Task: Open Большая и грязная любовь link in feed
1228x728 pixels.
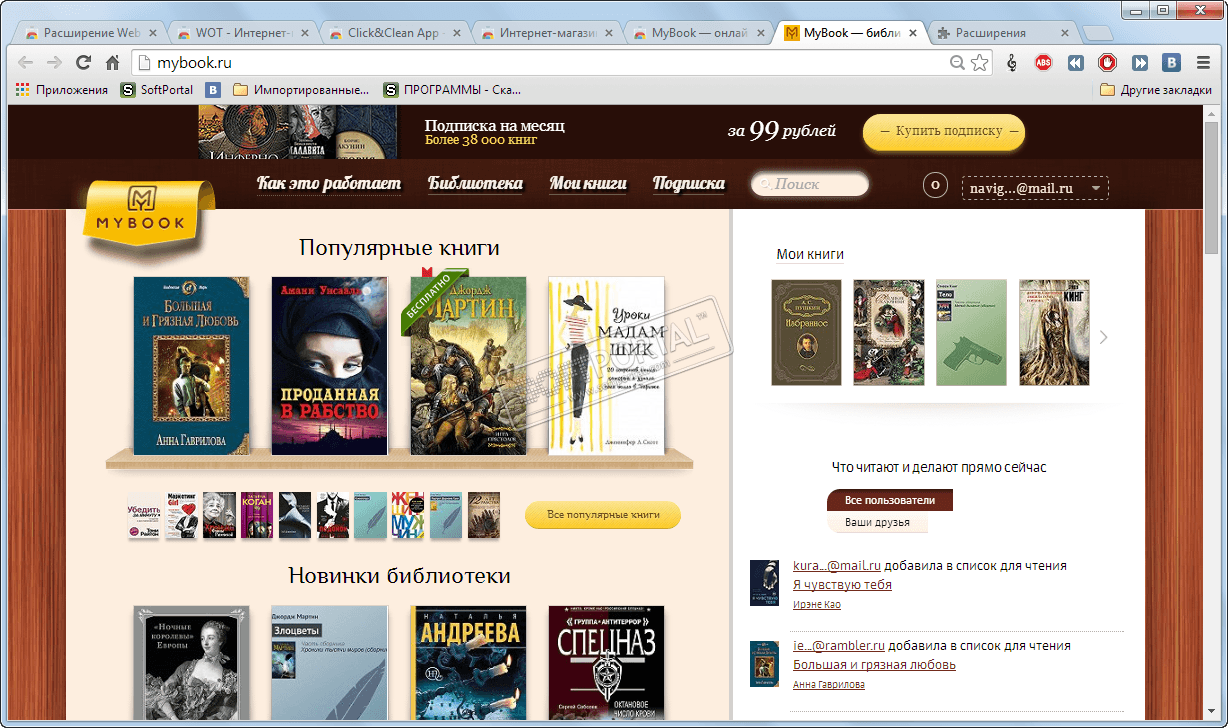Action: pyautogui.click(x=874, y=665)
